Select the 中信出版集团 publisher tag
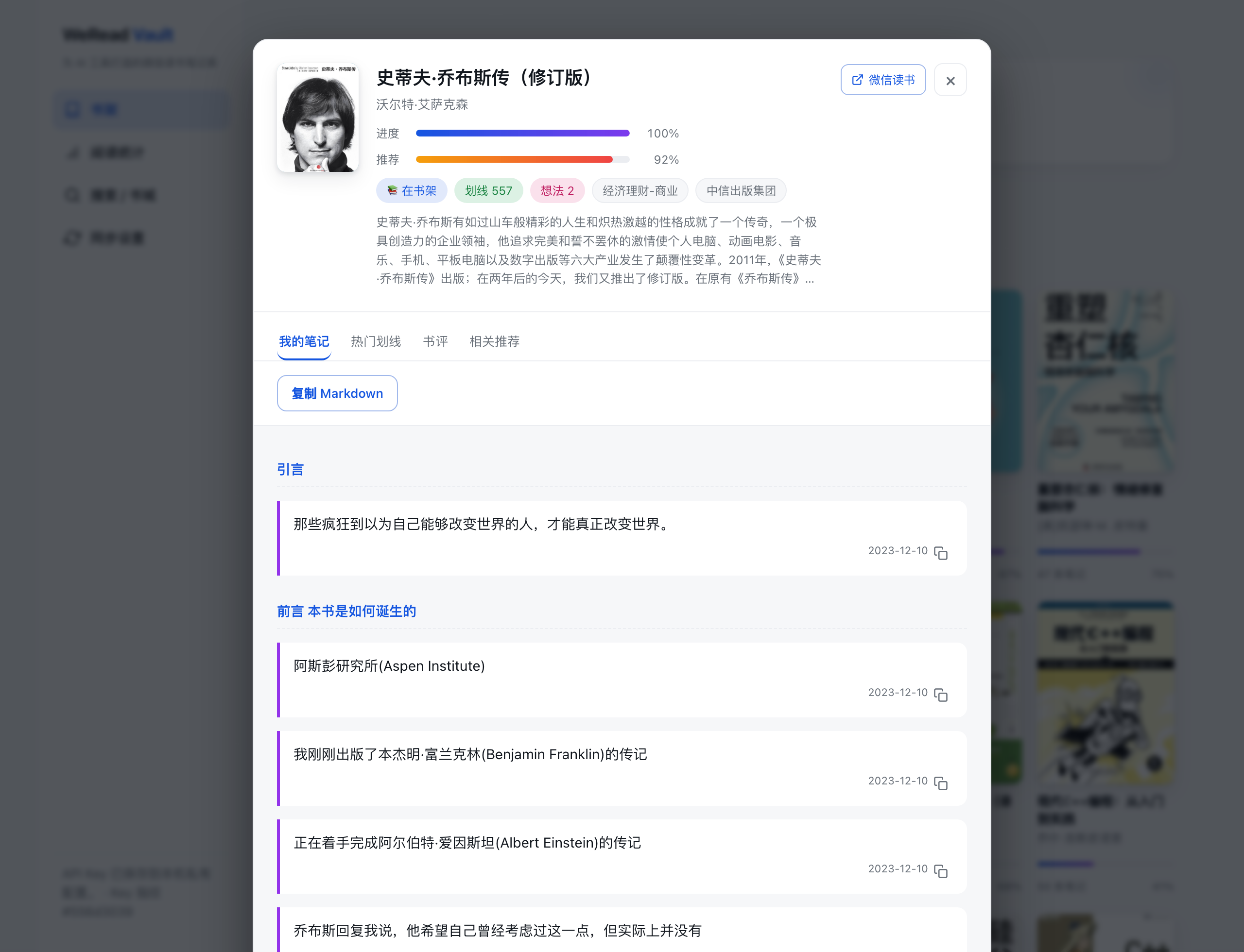This screenshot has width=1244, height=952. [741, 190]
